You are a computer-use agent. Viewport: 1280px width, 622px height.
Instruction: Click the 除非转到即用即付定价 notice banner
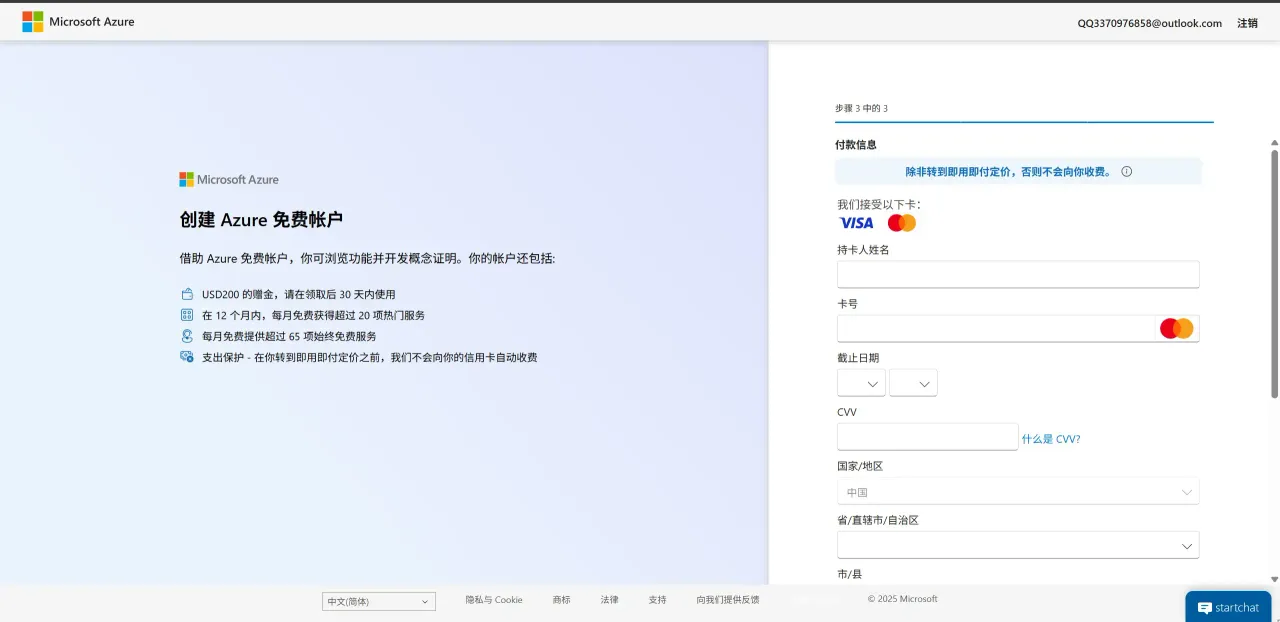point(1018,172)
